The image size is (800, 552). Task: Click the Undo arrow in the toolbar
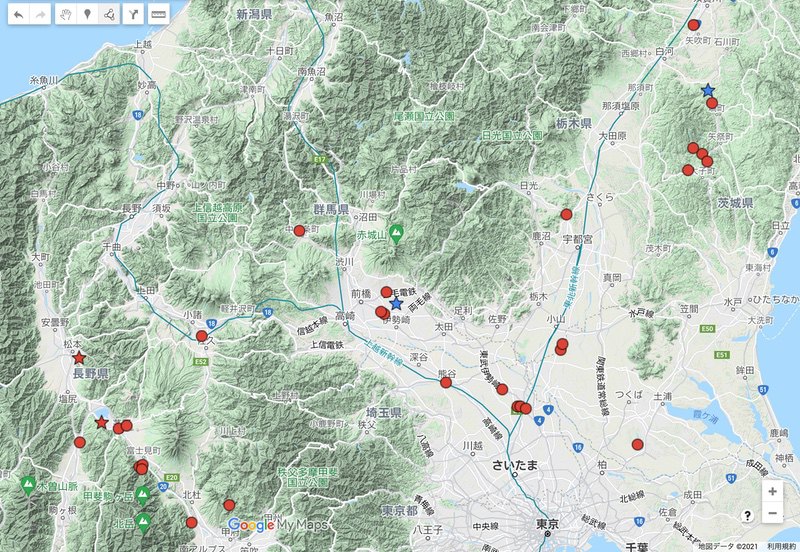click(18, 16)
